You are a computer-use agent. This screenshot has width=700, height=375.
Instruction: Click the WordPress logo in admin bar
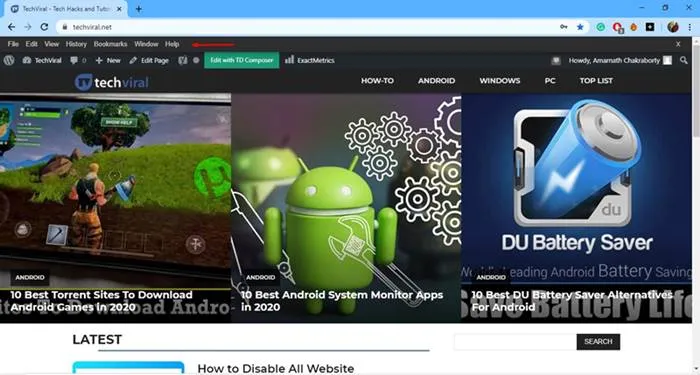(x=9, y=60)
